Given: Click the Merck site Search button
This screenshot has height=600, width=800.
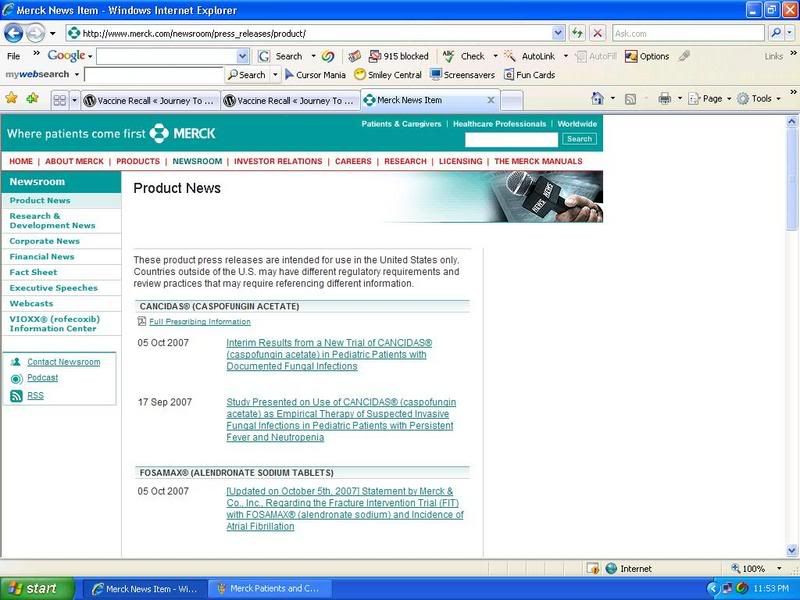Looking at the screenshot, I should click(579, 139).
